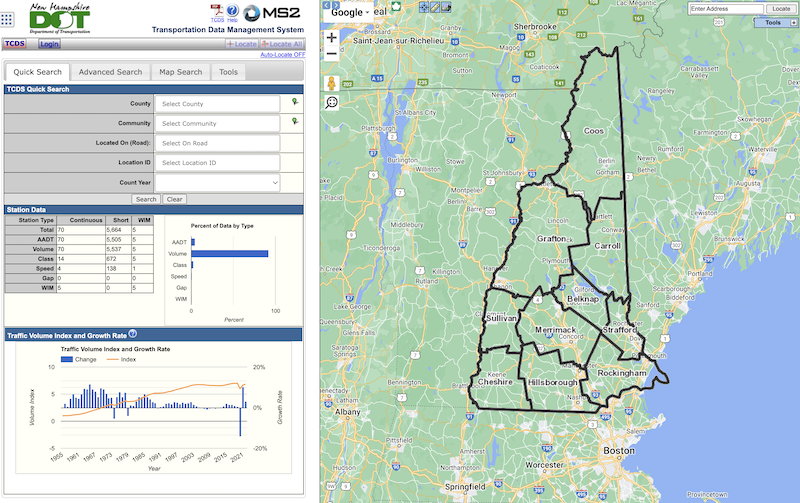Open the Help icon

click(232, 12)
